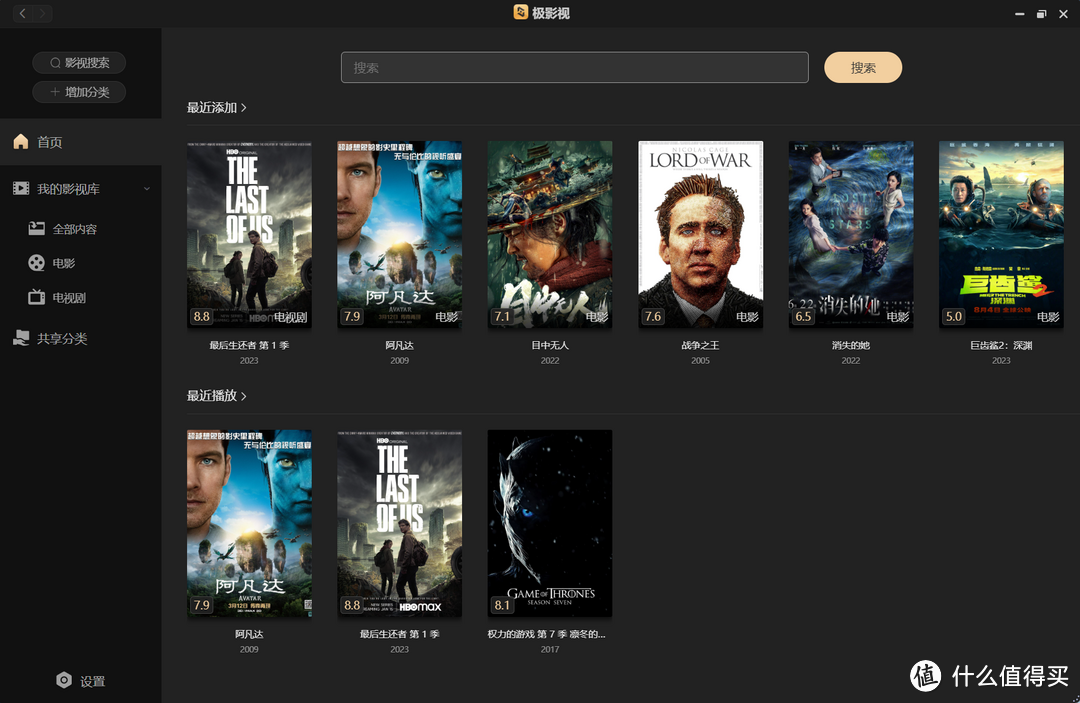This screenshot has height=703, width=1080.
Task: Click the 极影视 app logo icon
Action: pos(521,12)
